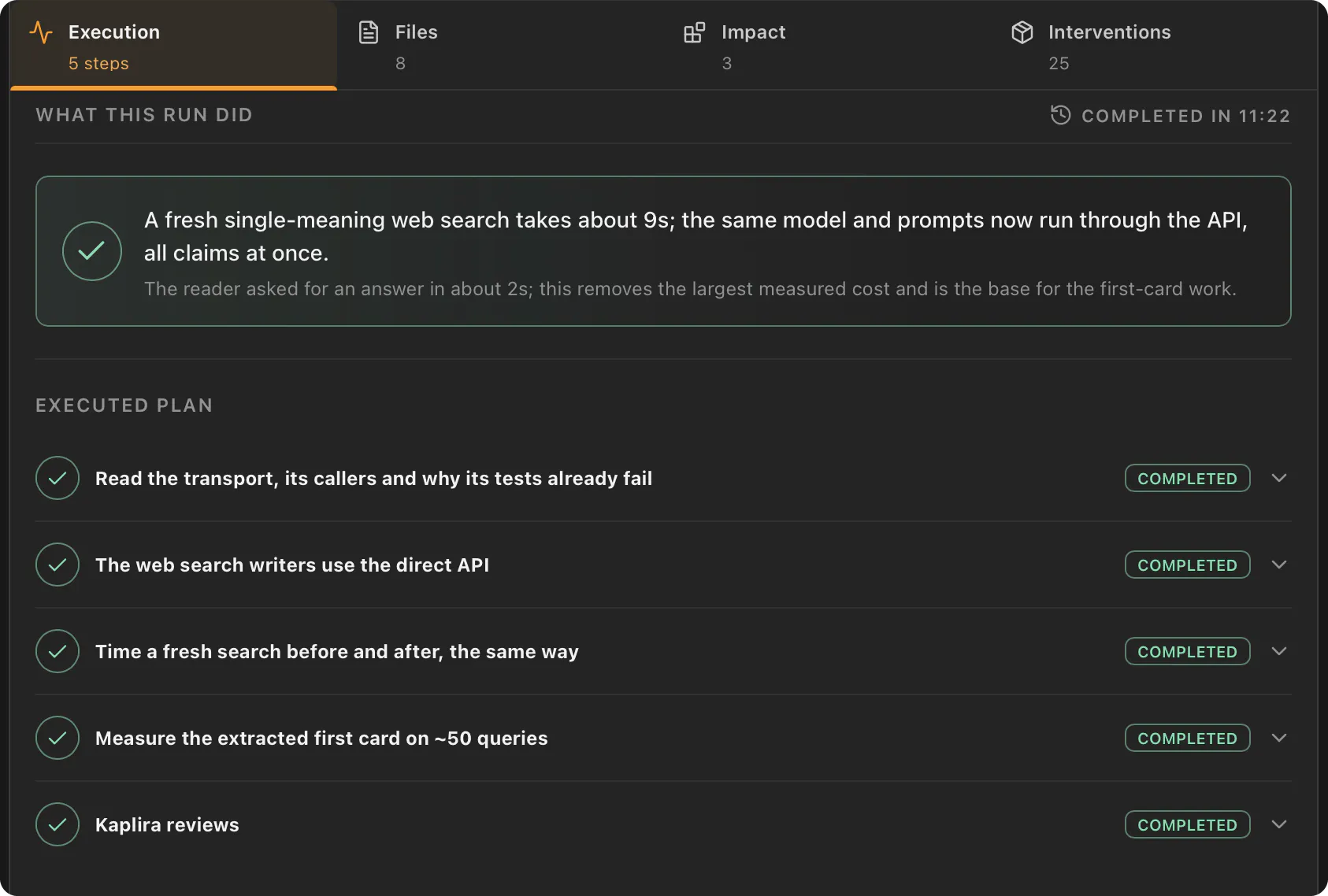Expand the web search writers step chevron
Image resolution: width=1328 pixels, height=896 pixels.
[x=1279, y=565]
